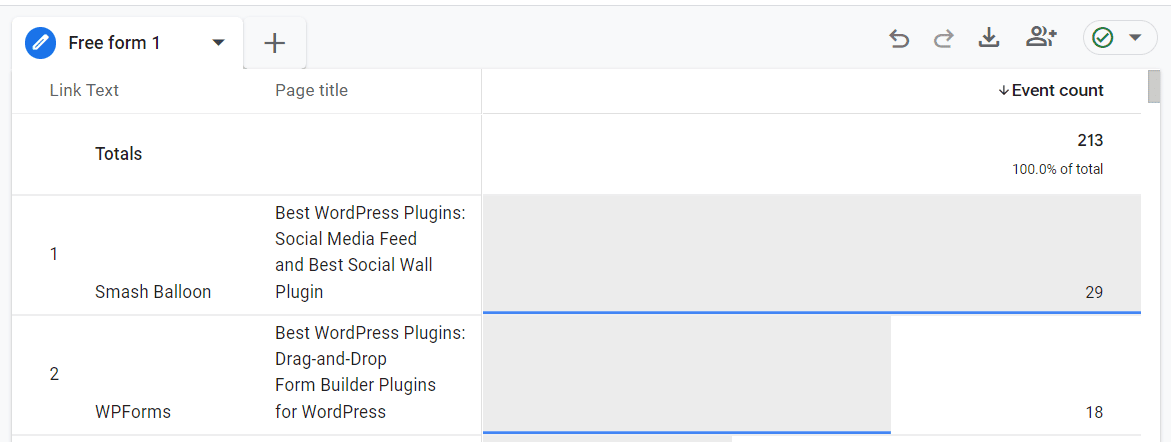This screenshot has height=442, width=1171.
Task: Add a new tab with plus icon
Action: (274, 43)
